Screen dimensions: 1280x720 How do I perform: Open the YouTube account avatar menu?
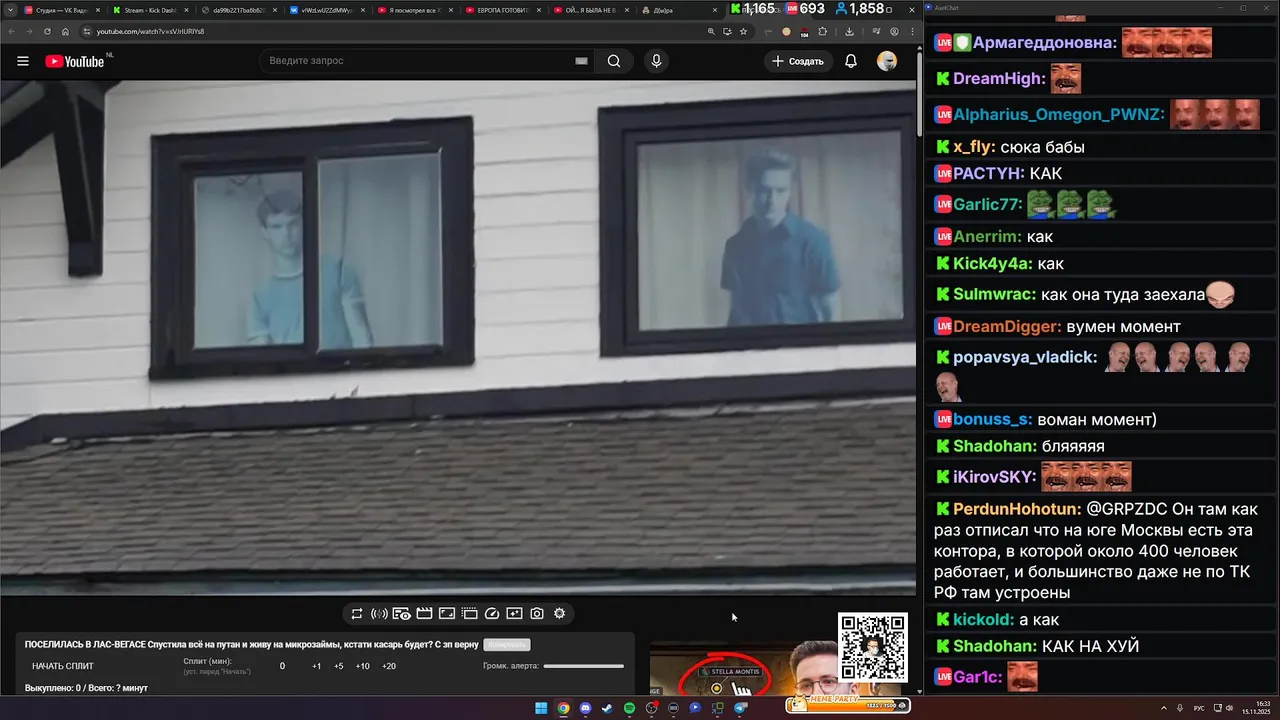[887, 61]
